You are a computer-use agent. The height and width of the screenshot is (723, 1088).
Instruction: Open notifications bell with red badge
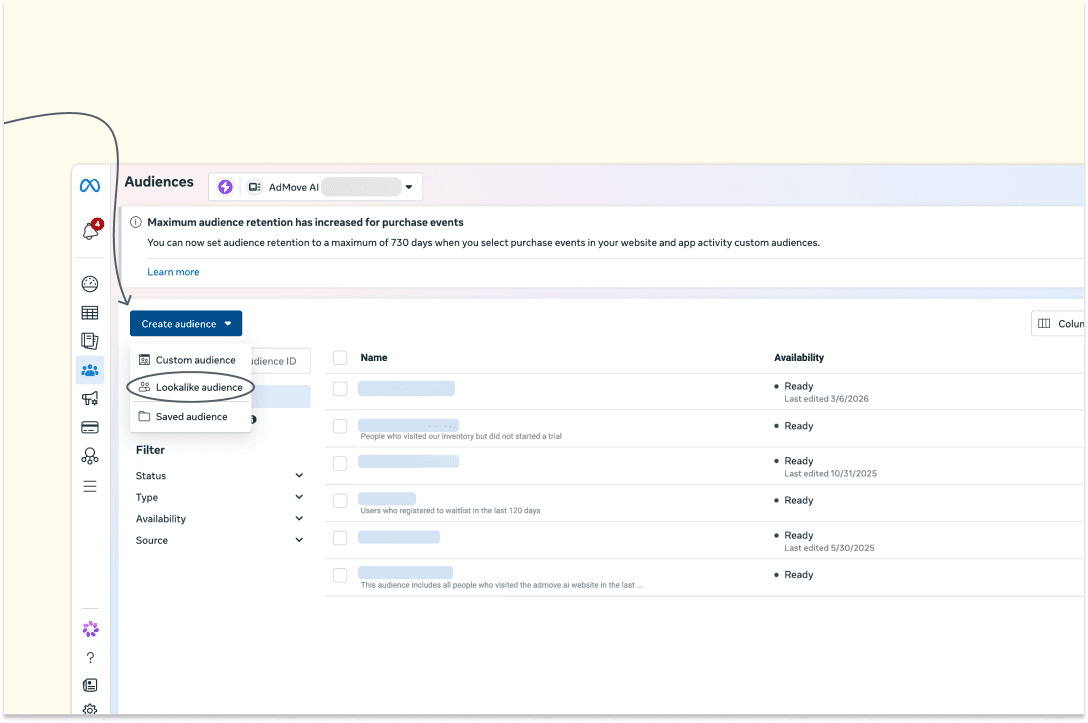91,230
